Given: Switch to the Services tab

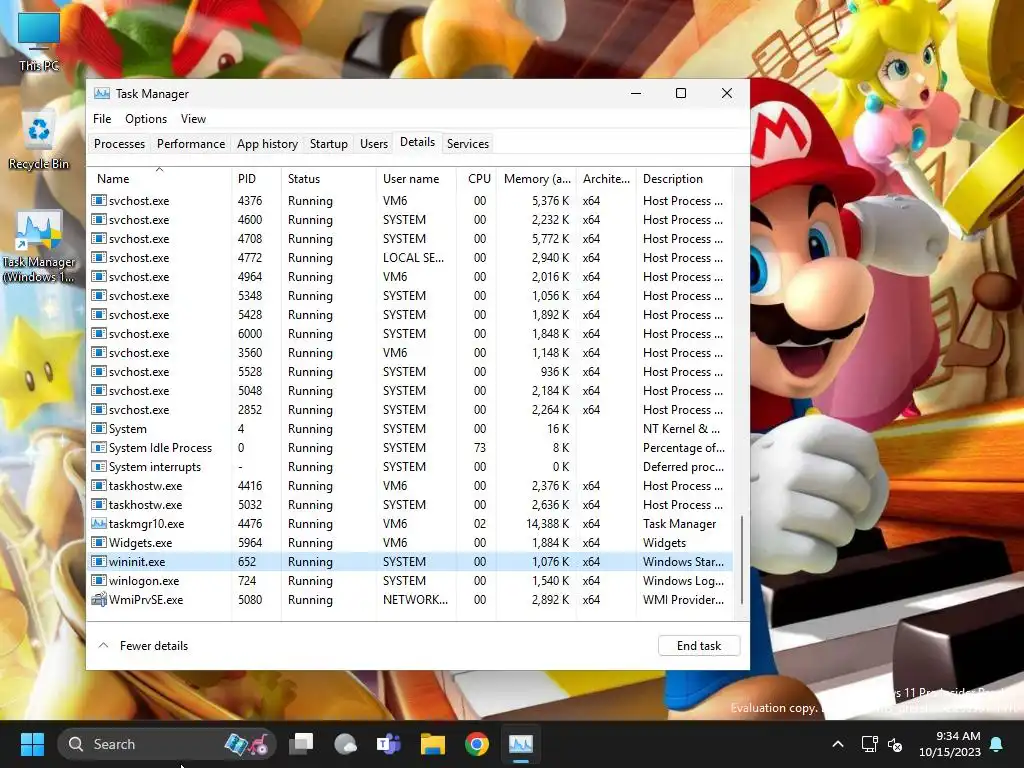Looking at the screenshot, I should [x=468, y=144].
